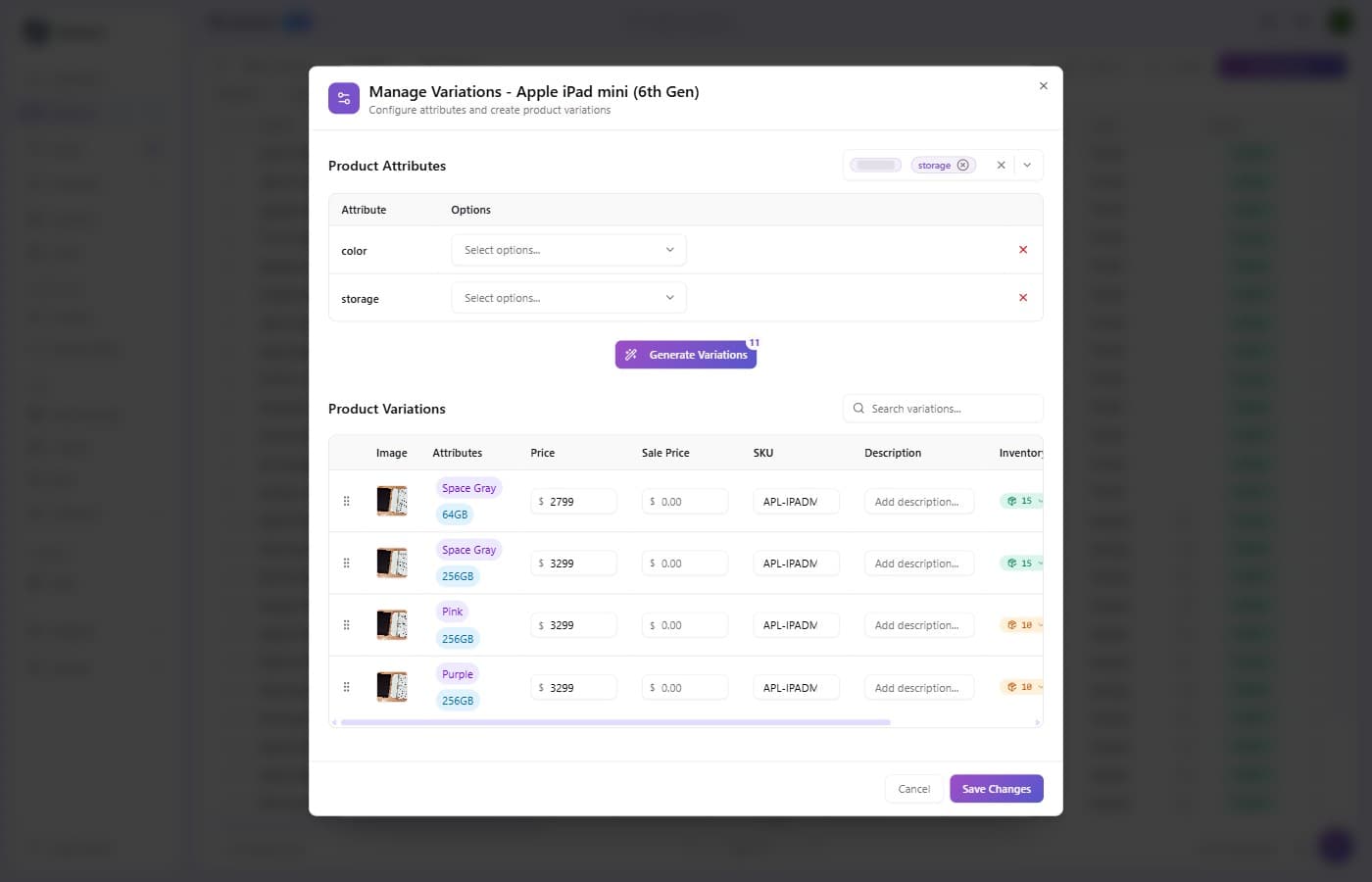Open the storage options dropdown
1372x882 pixels.
click(568, 298)
